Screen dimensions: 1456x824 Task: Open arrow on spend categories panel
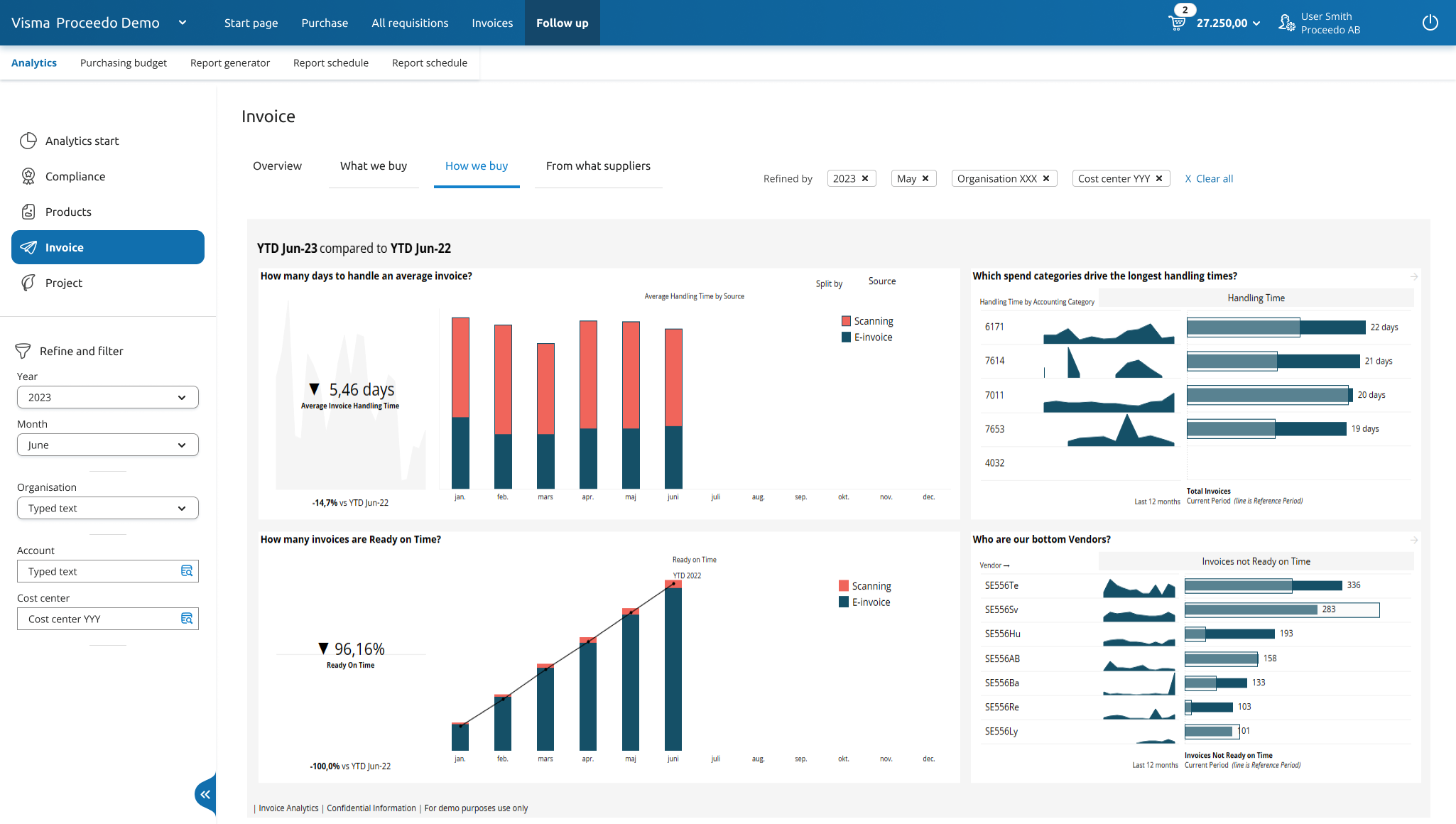(1414, 276)
